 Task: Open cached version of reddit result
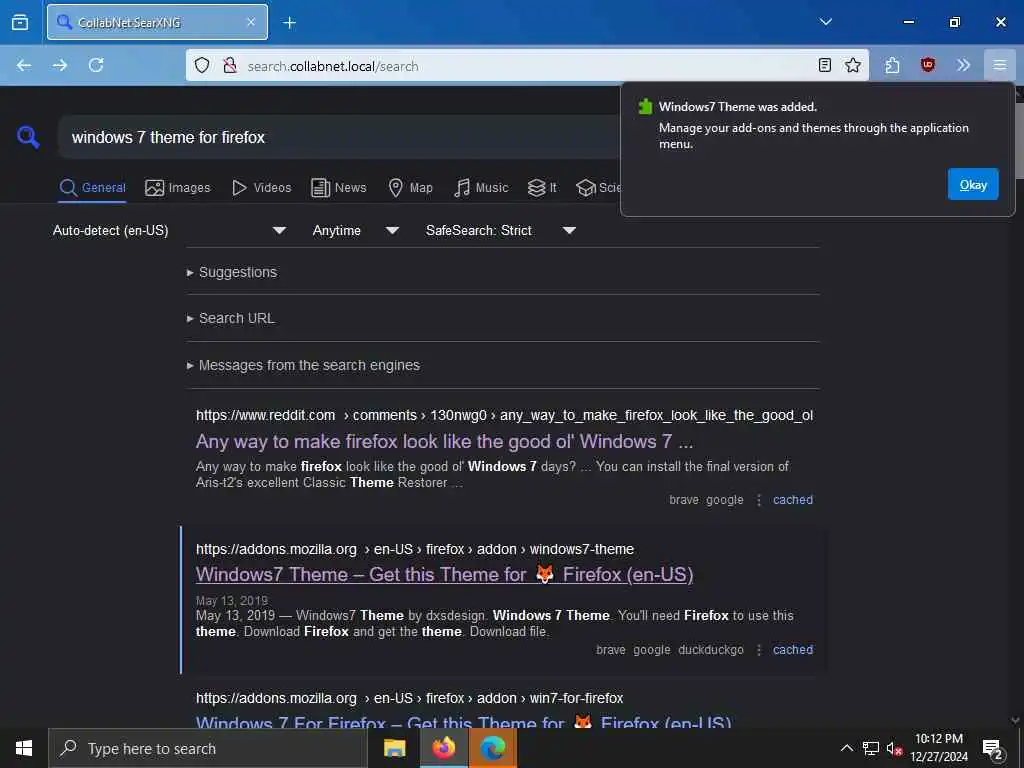(x=793, y=500)
